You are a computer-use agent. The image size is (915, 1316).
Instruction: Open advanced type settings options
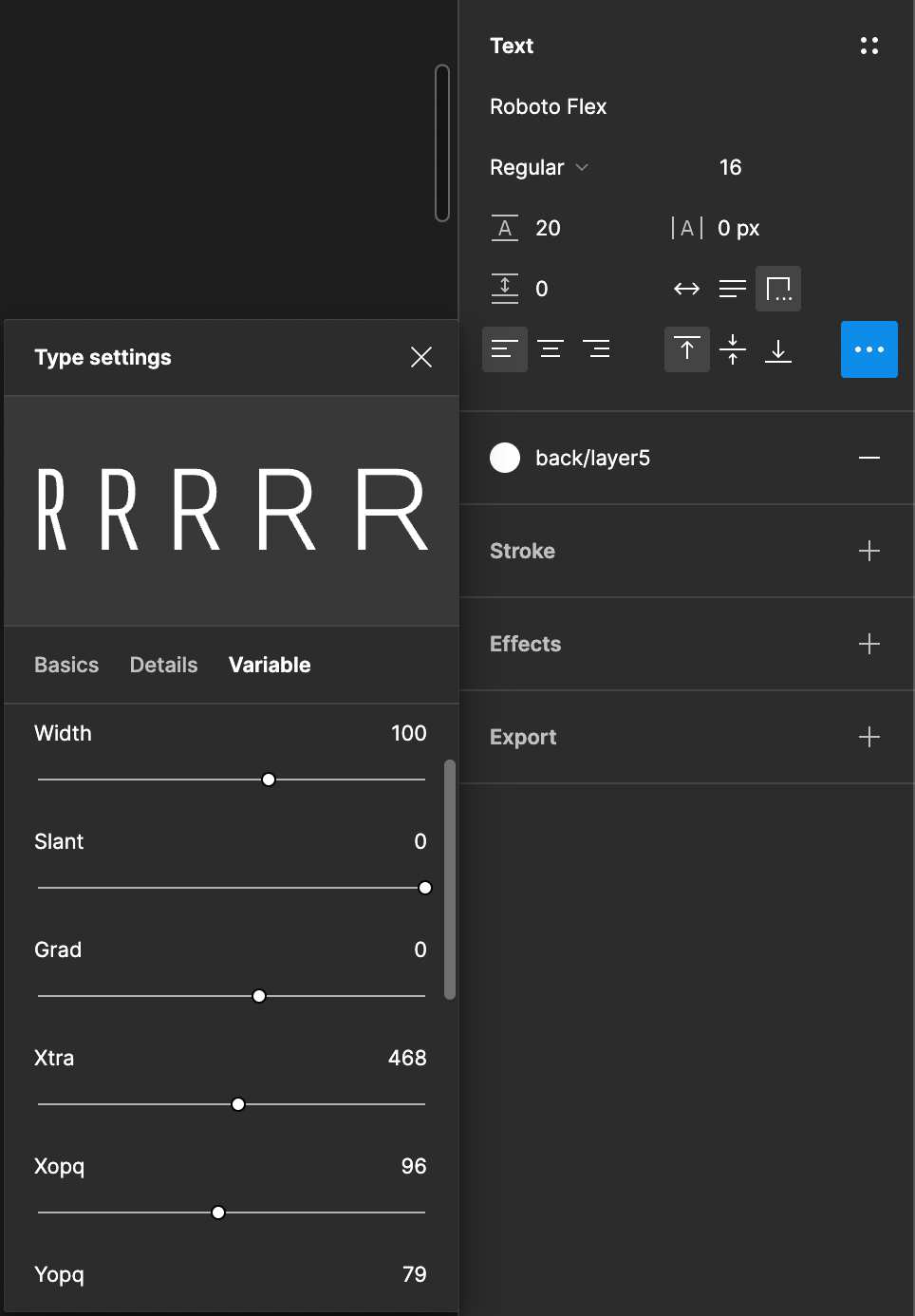point(868,348)
